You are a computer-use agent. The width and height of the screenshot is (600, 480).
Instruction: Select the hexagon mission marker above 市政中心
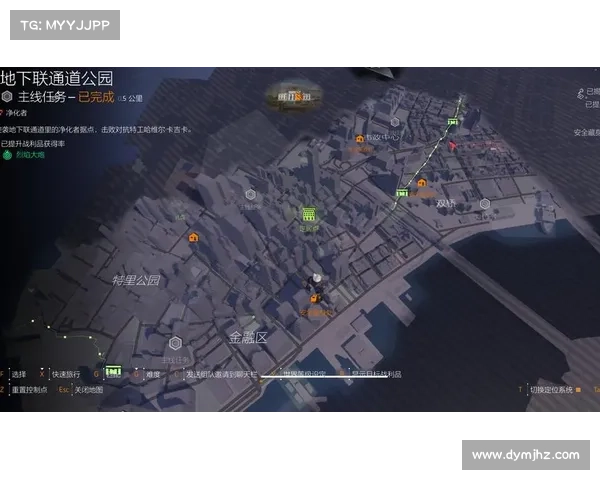(x=395, y=122)
